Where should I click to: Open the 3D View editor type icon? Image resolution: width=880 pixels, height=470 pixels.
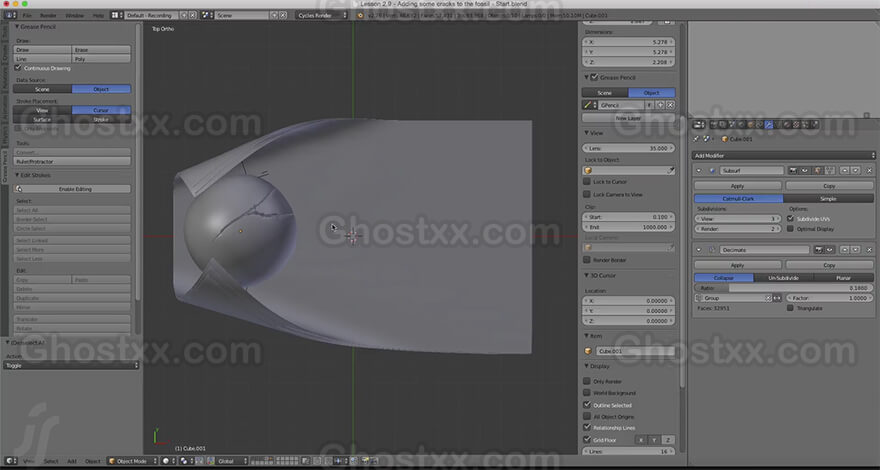pyautogui.click(x=11, y=461)
